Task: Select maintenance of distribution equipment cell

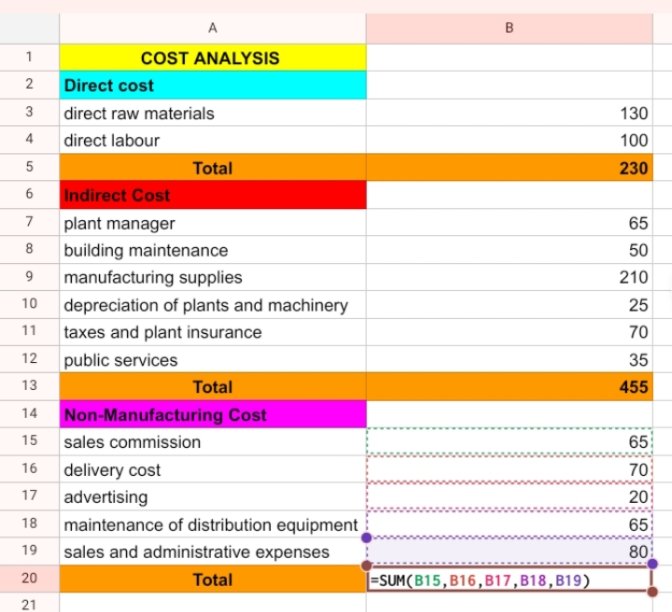Action: click(213, 524)
